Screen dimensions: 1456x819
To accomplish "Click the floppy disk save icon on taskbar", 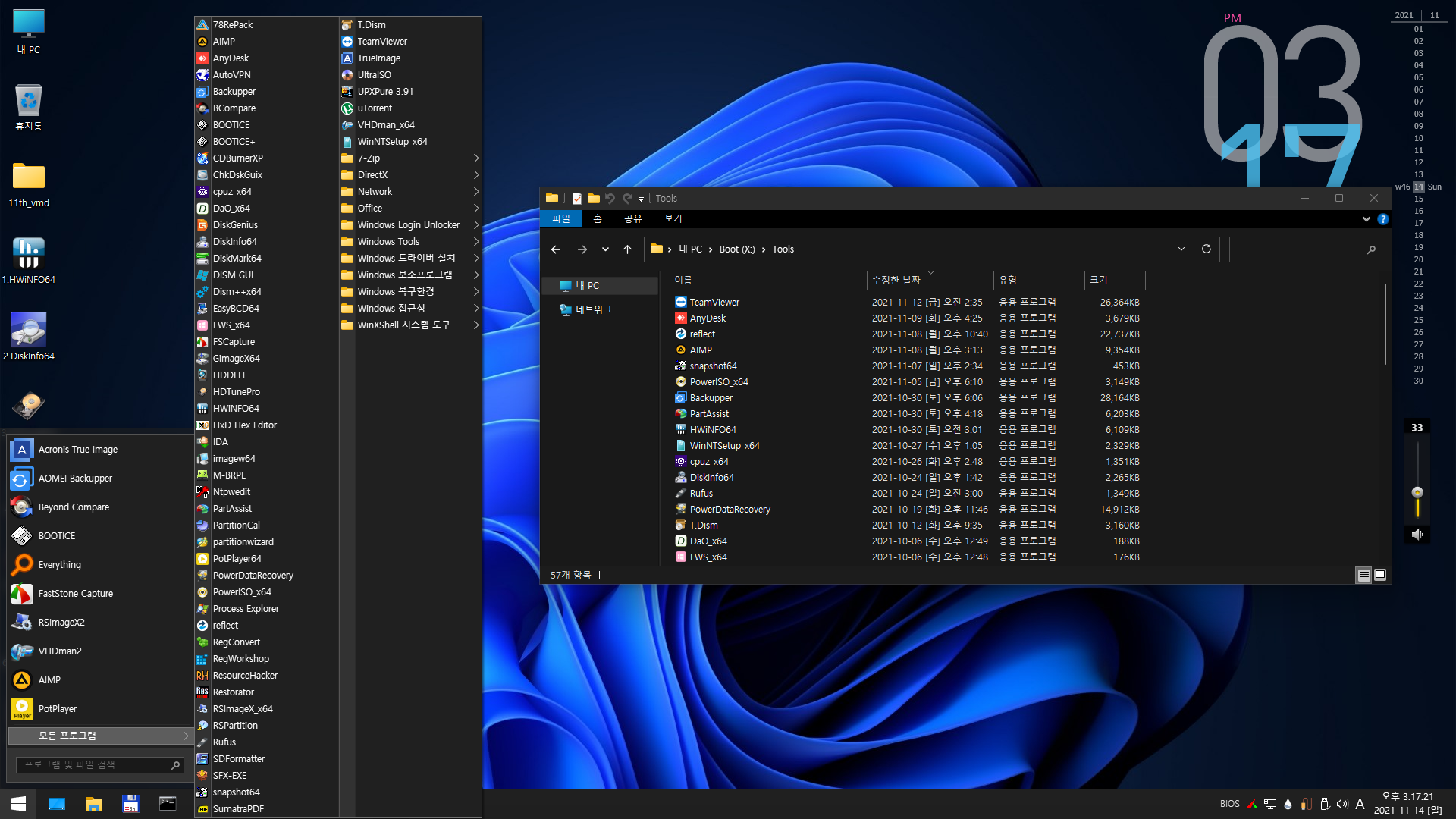I will click(130, 804).
